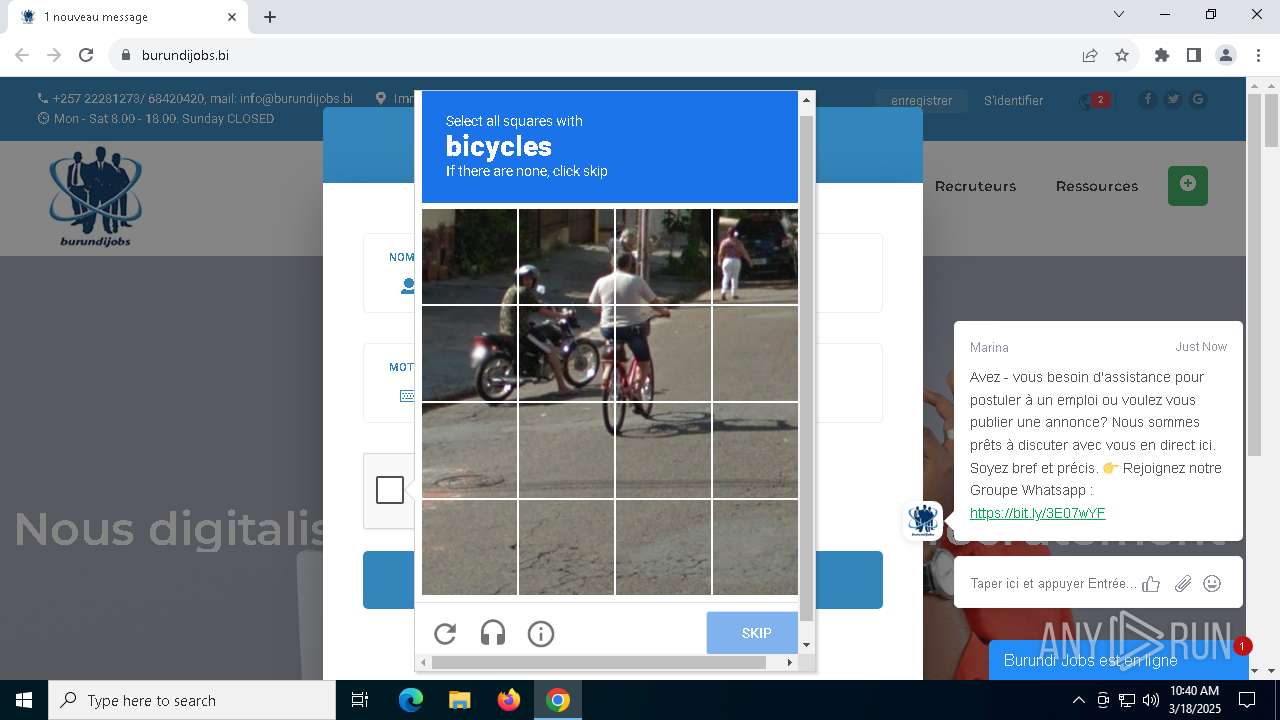Open the captcha info icon
The height and width of the screenshot is (720, 1280).
coord(541,633)
